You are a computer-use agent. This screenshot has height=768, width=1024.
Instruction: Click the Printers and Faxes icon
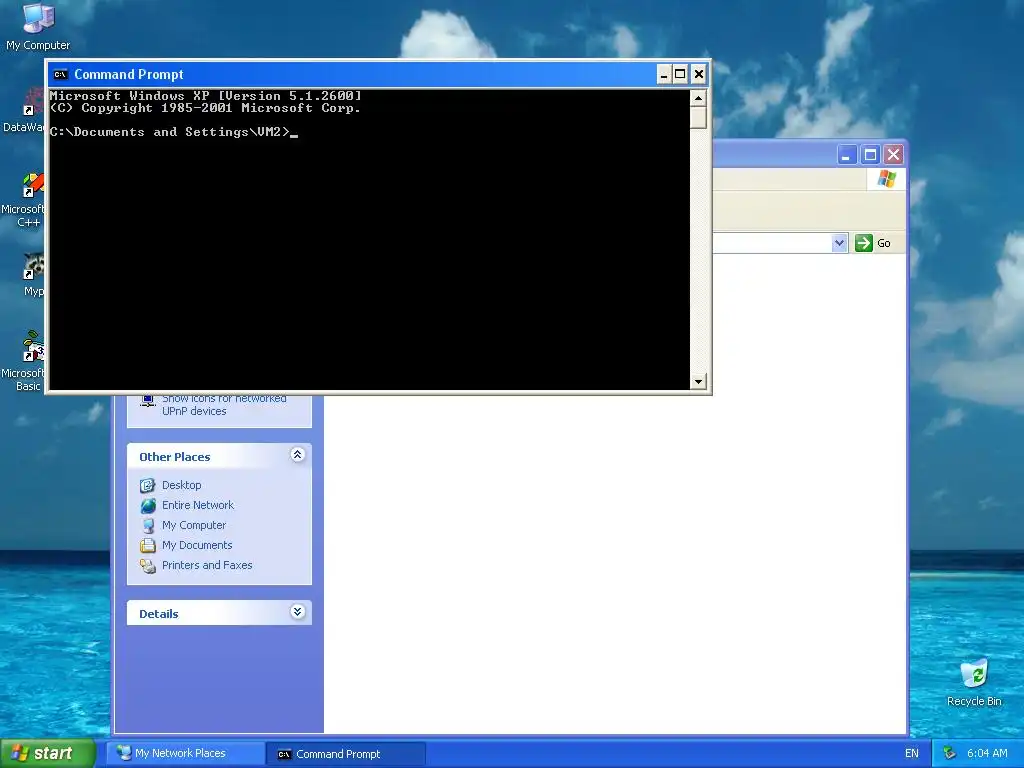148,566
